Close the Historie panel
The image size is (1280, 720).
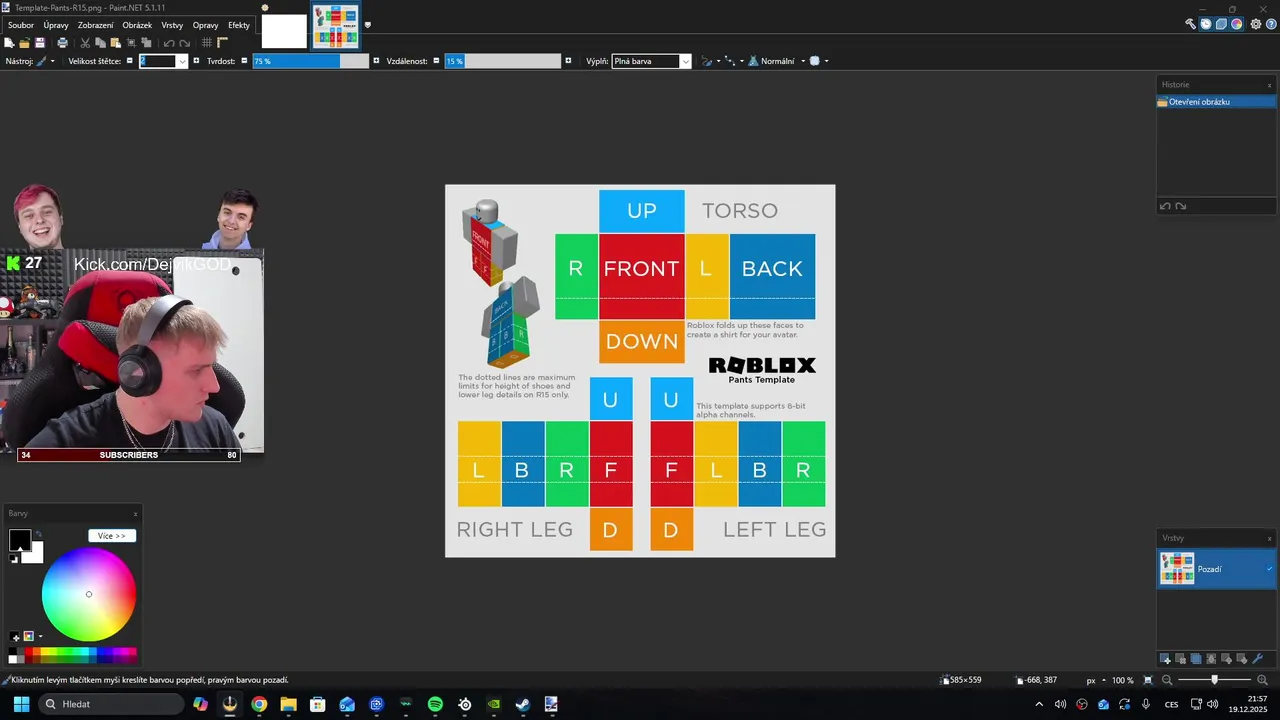click(x=1270, y=85)
